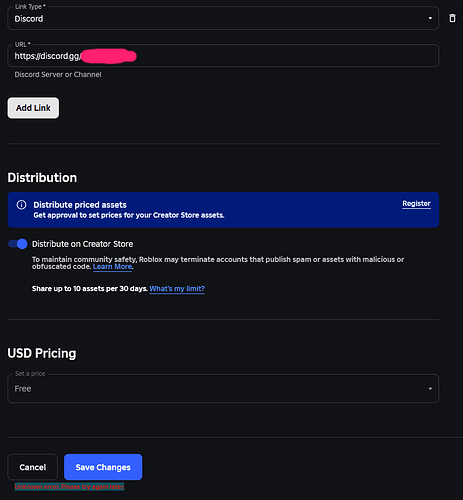Expand the Set a price dropdown arrow
Screen dimensions: 463x500
coord(430,389)
